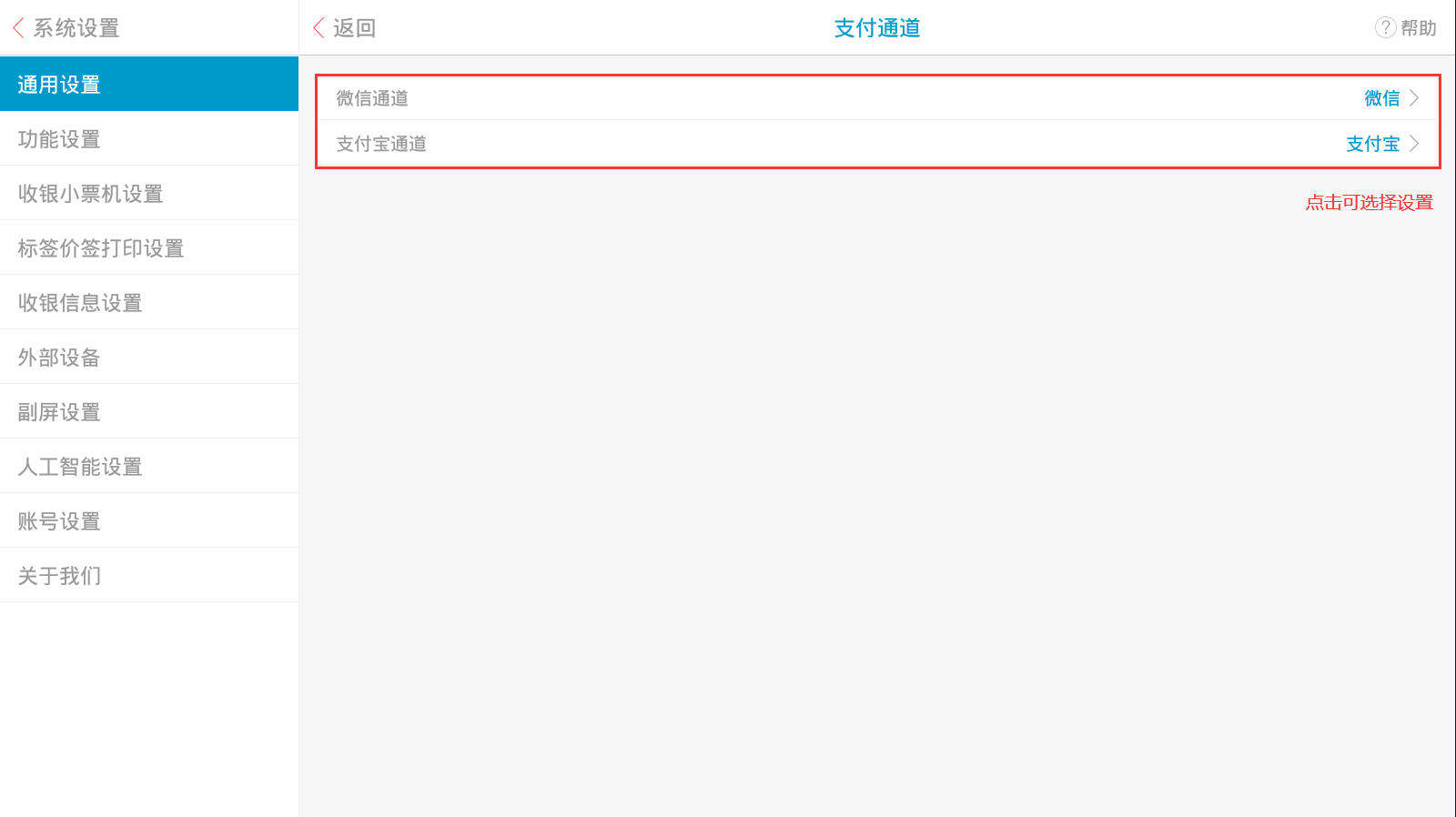Select the 微信 channel value
The image size is (1456, 817).
1381,98
